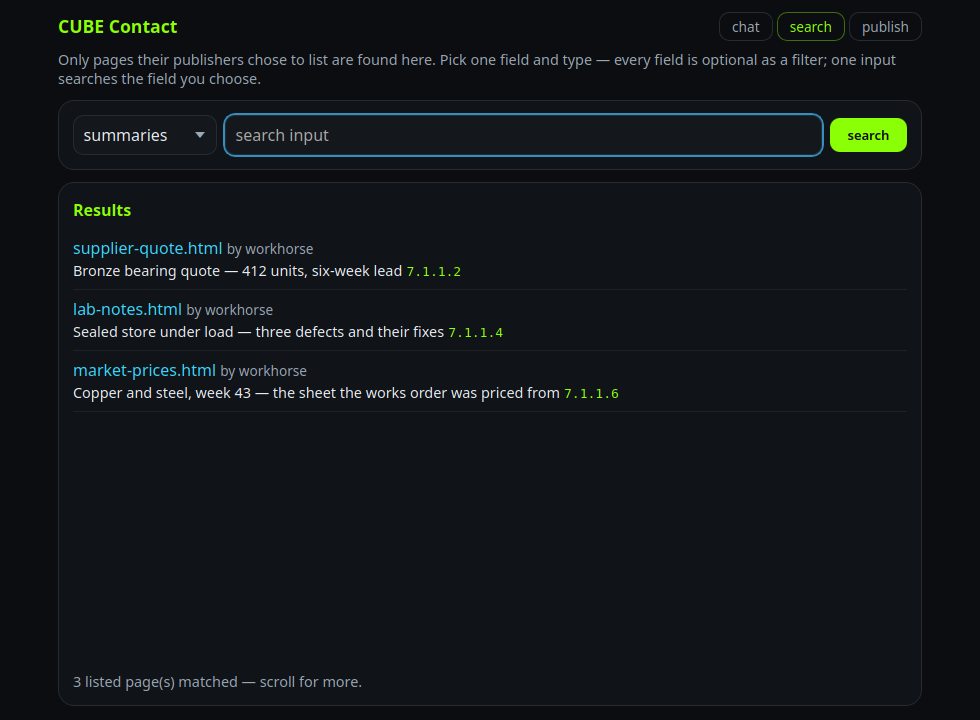Select the address 7.1.1.2
Screen dimensions: 980x720
[x=434, y=272]
